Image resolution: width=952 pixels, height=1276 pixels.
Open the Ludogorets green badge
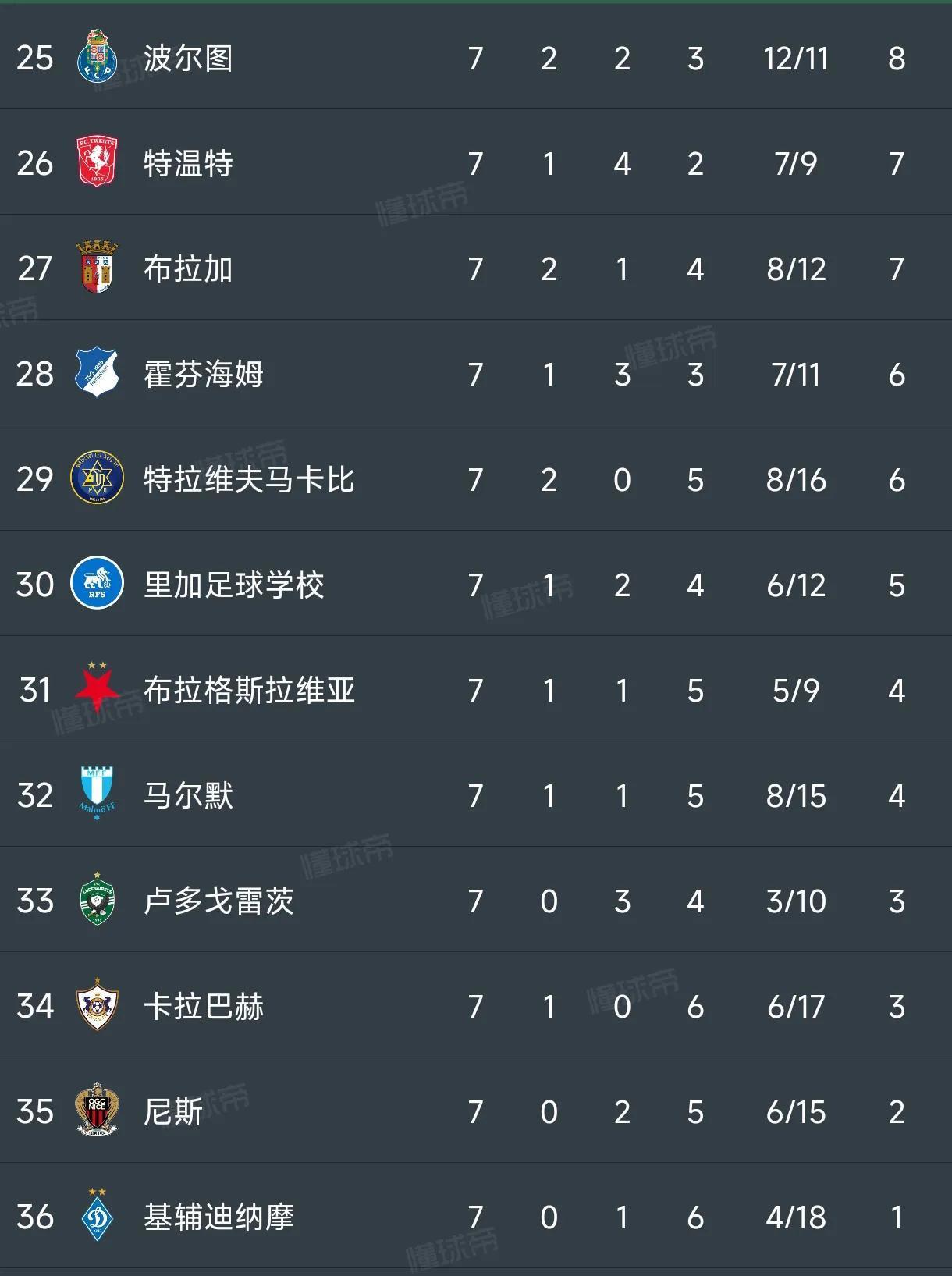point(97,900)
